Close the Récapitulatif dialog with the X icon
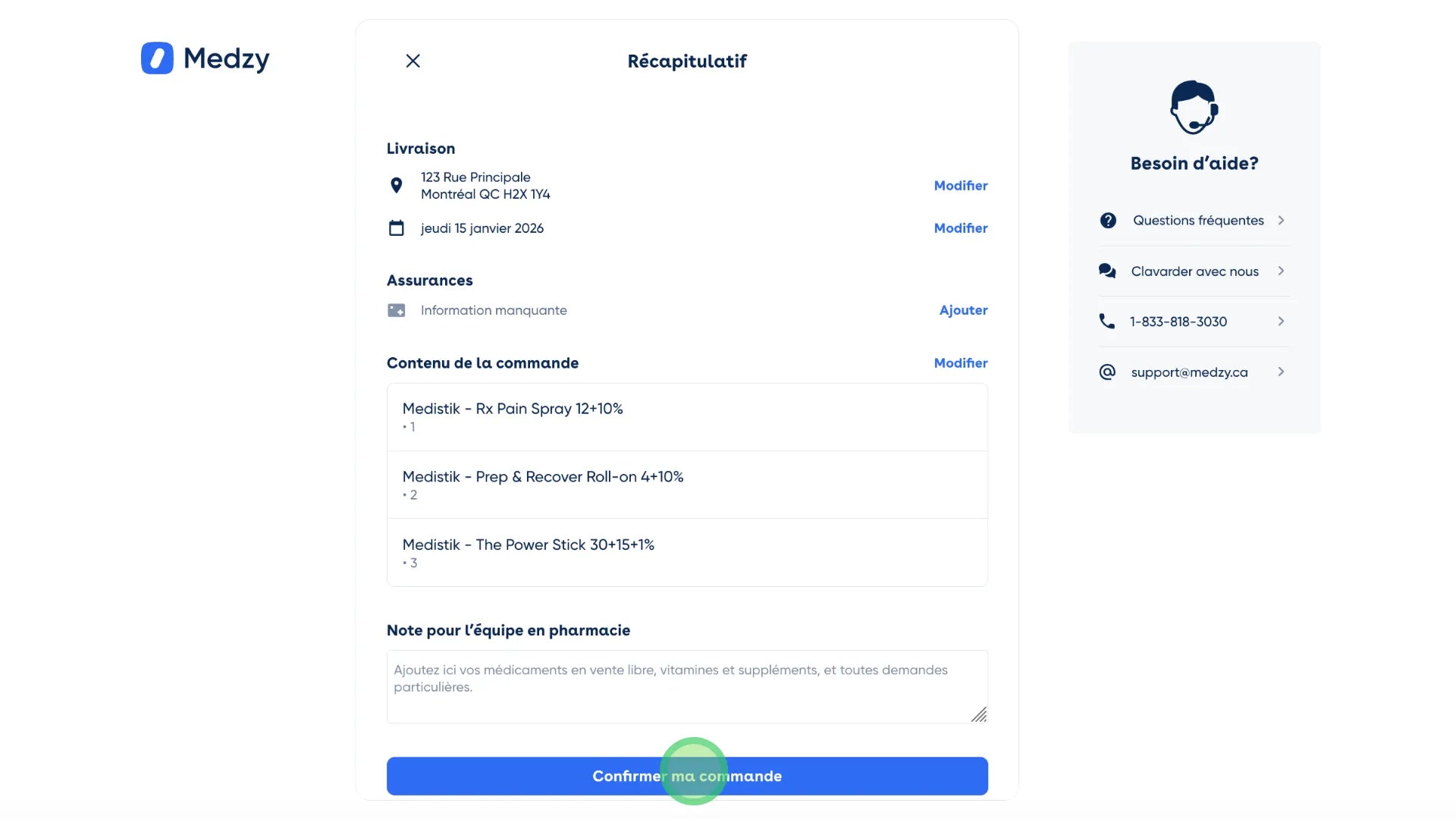This screenshot has height=819, width=1456. point(413,61)
